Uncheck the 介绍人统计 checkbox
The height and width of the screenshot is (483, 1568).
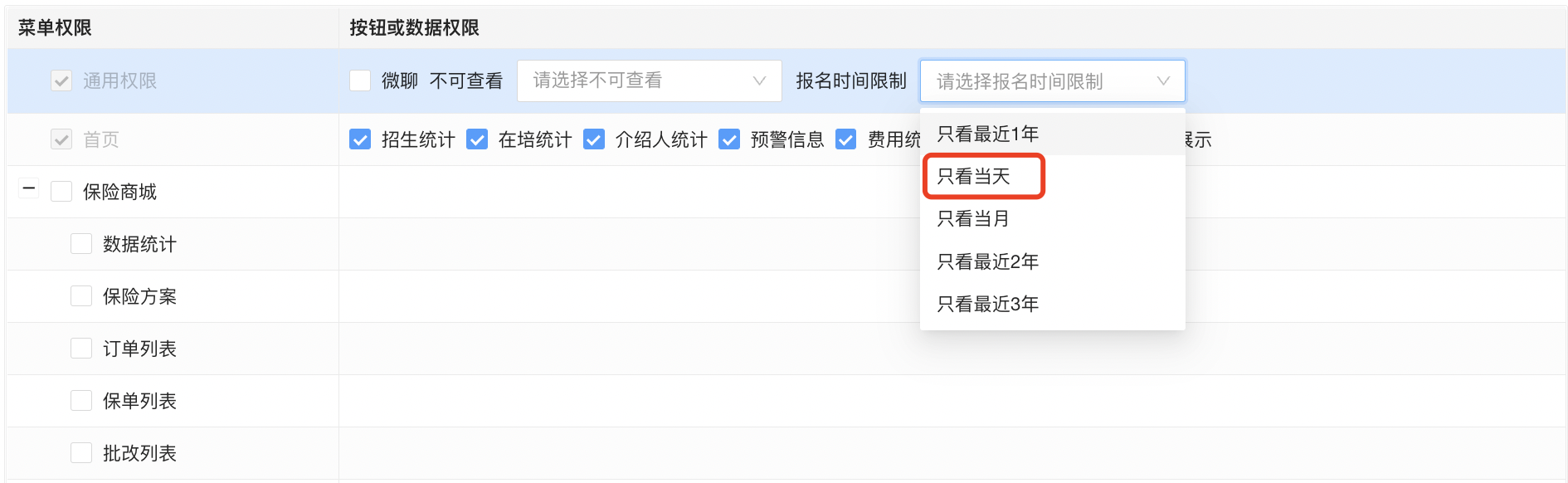point(594,139)
